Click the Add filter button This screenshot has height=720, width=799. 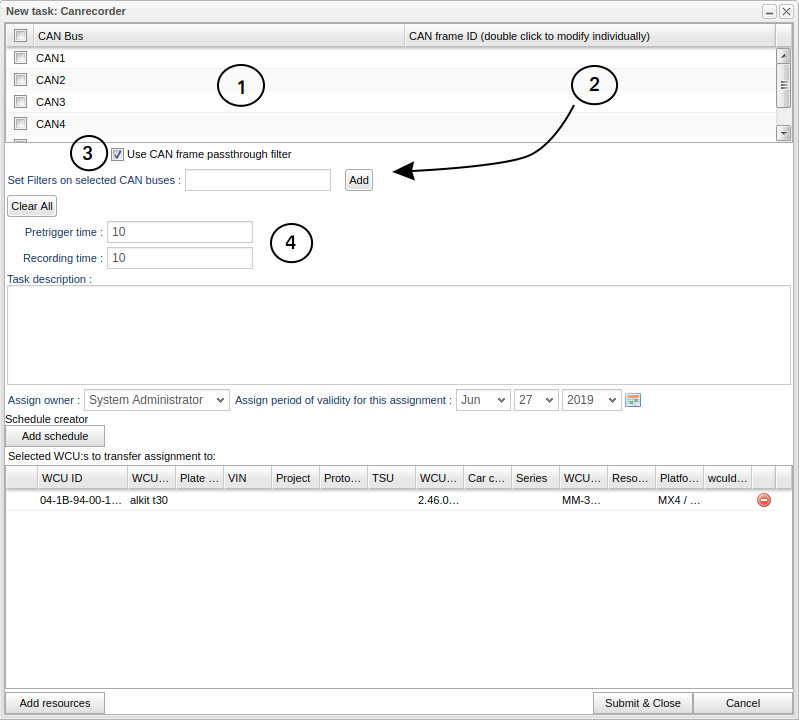pos(359,180)
